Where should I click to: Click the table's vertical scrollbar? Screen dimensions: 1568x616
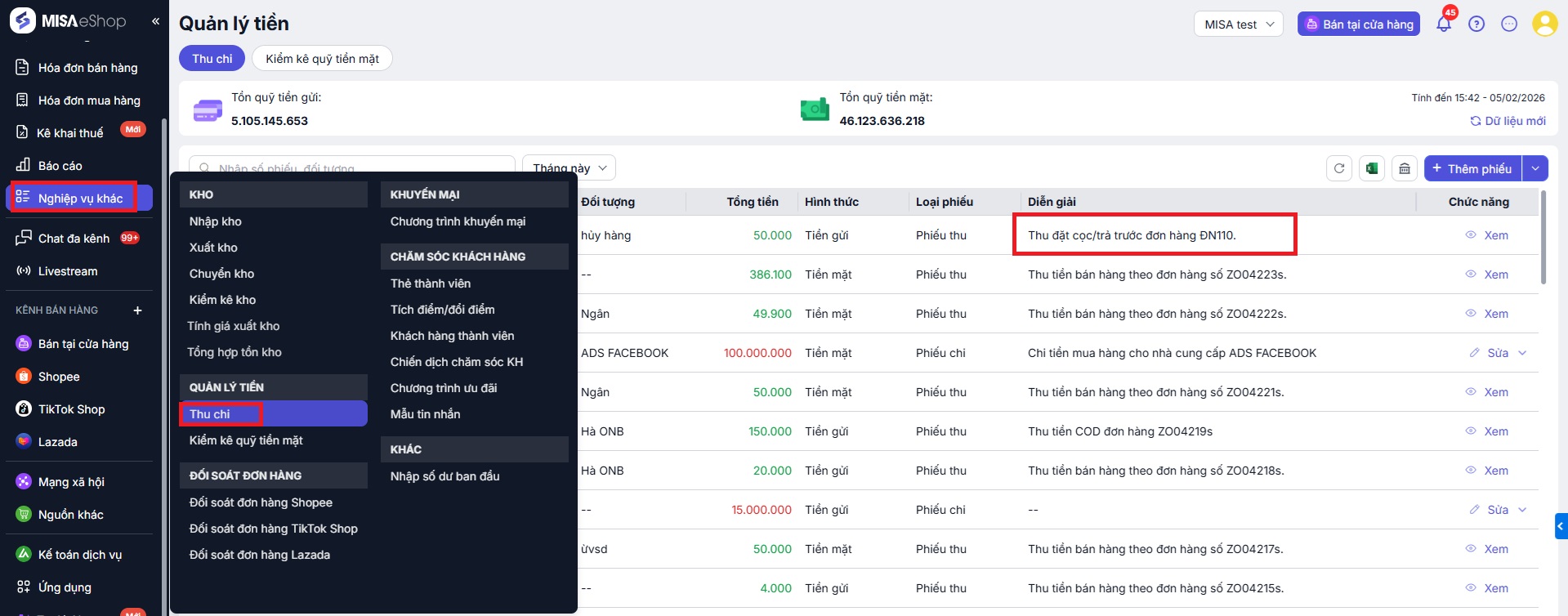pyautogui.click(x=1543, y=237)
